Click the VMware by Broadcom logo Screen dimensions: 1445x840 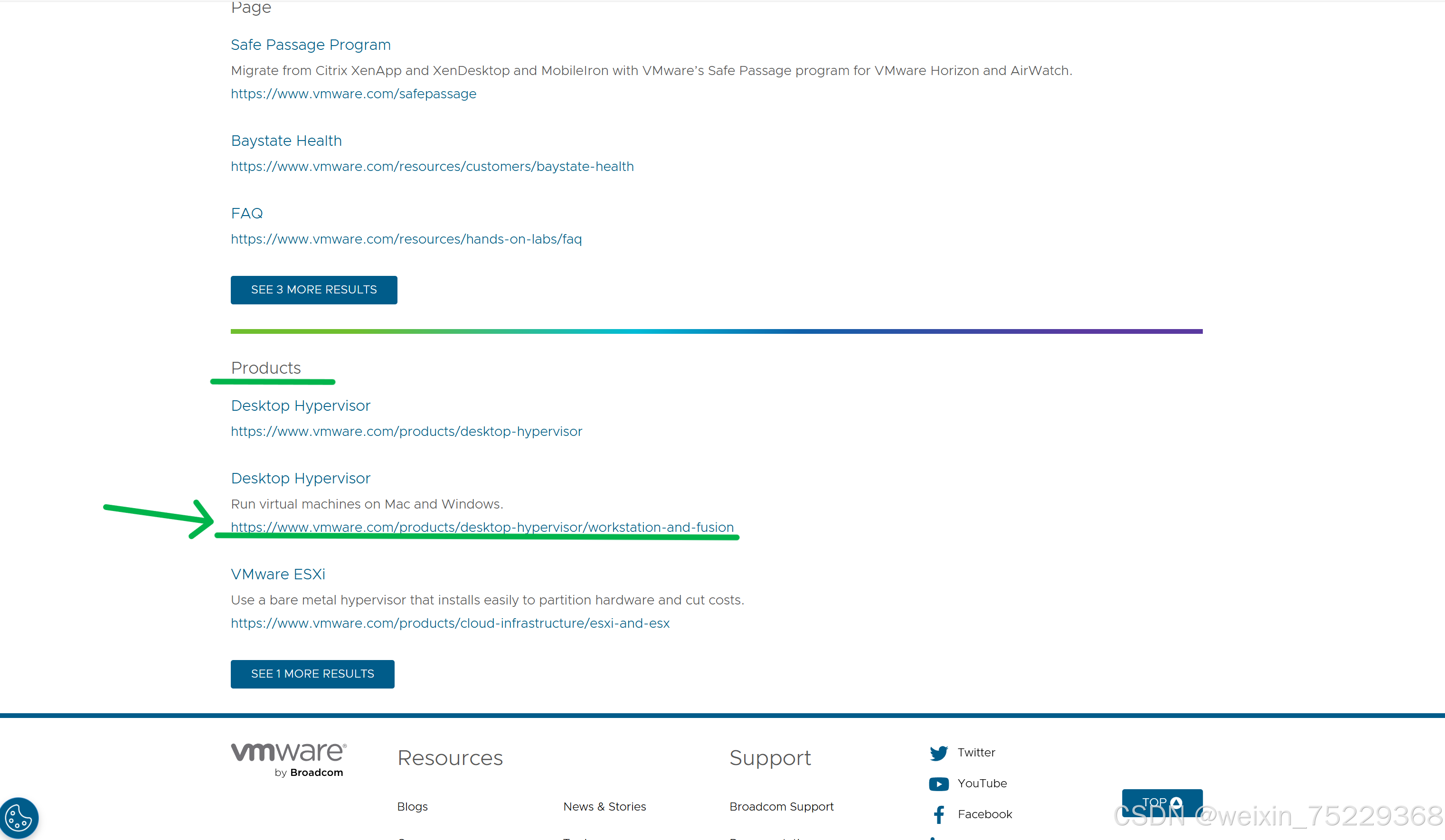pyautogui.click(x=288, y=760)
